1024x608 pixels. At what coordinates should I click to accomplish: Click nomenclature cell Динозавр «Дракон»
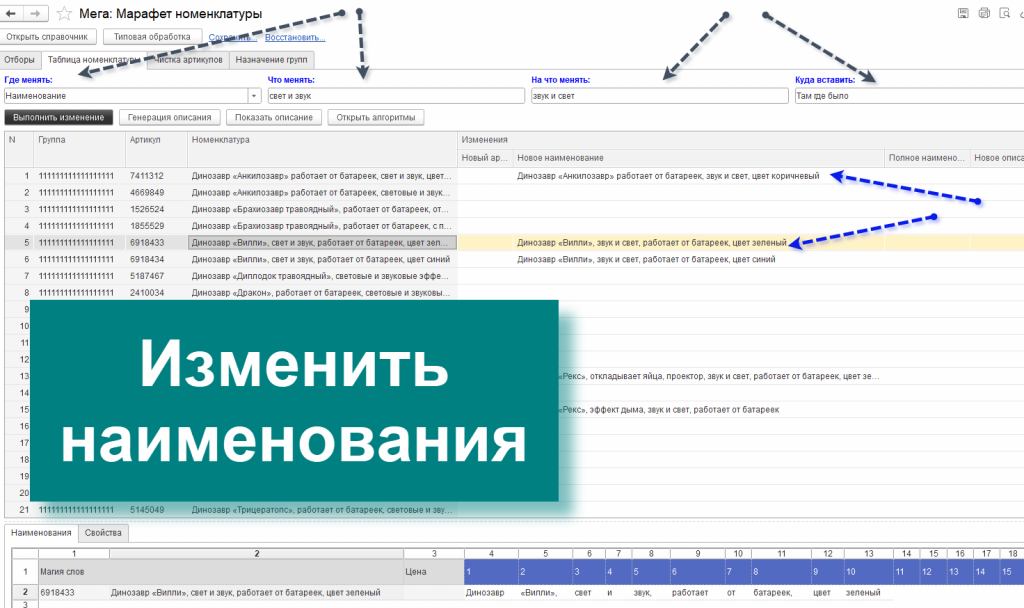pos(322,293)
